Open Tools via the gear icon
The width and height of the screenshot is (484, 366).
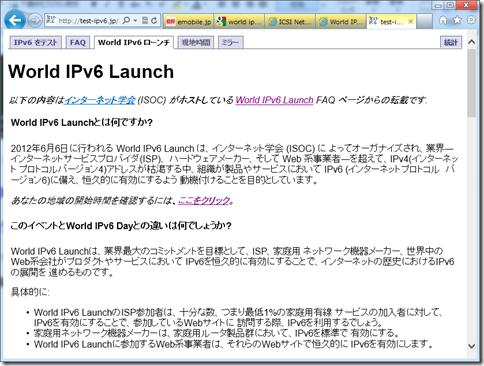point(471,20)
